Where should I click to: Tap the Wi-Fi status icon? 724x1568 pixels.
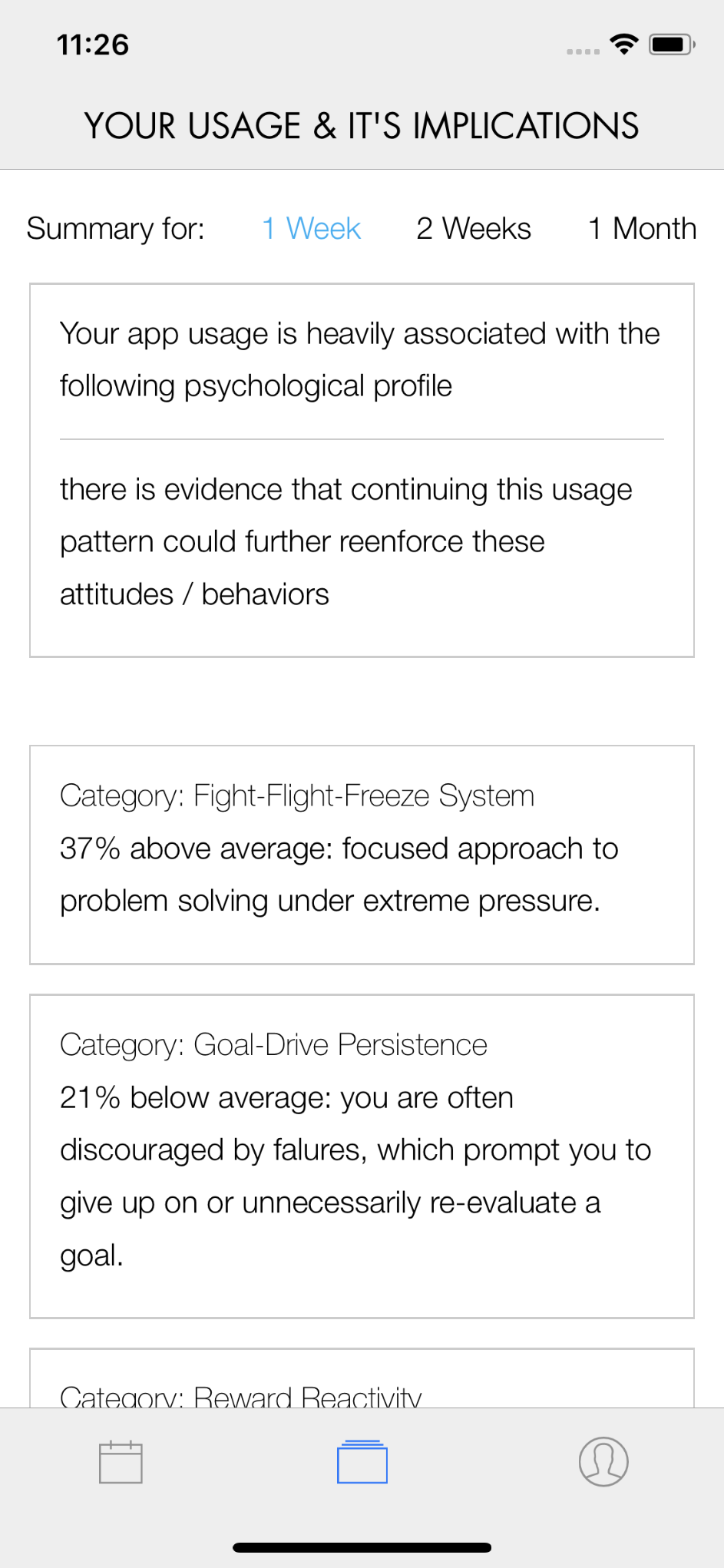coord(624,45)
